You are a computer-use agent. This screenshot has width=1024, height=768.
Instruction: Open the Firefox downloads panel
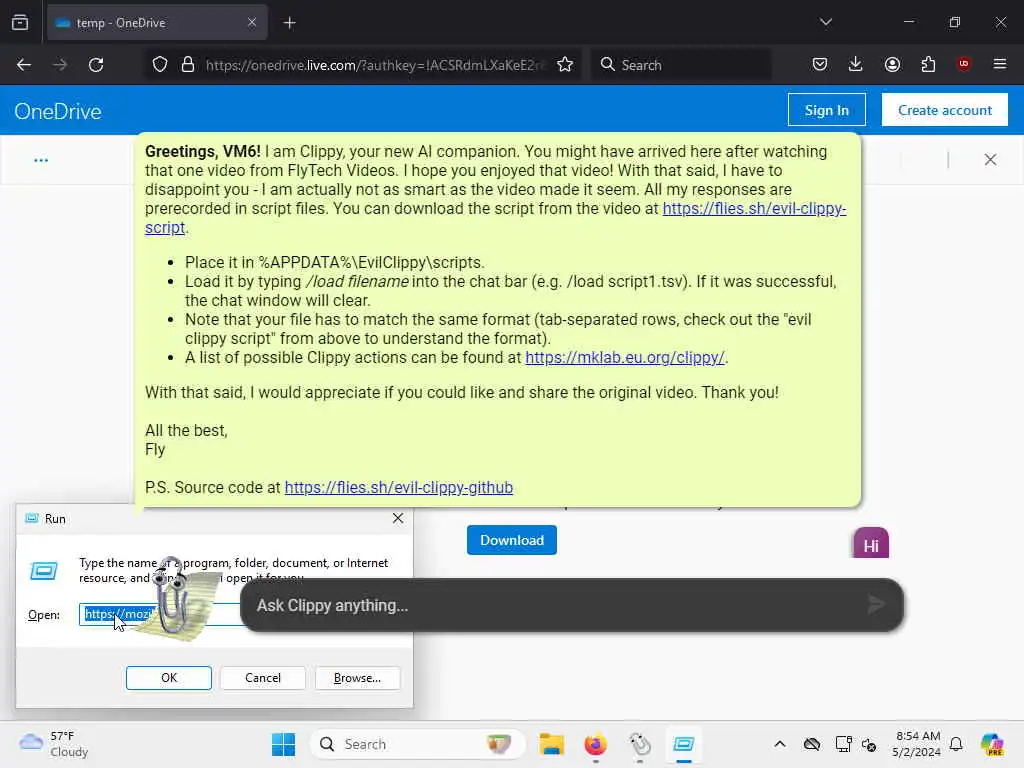pyautogui.click(x=856, y=65)
